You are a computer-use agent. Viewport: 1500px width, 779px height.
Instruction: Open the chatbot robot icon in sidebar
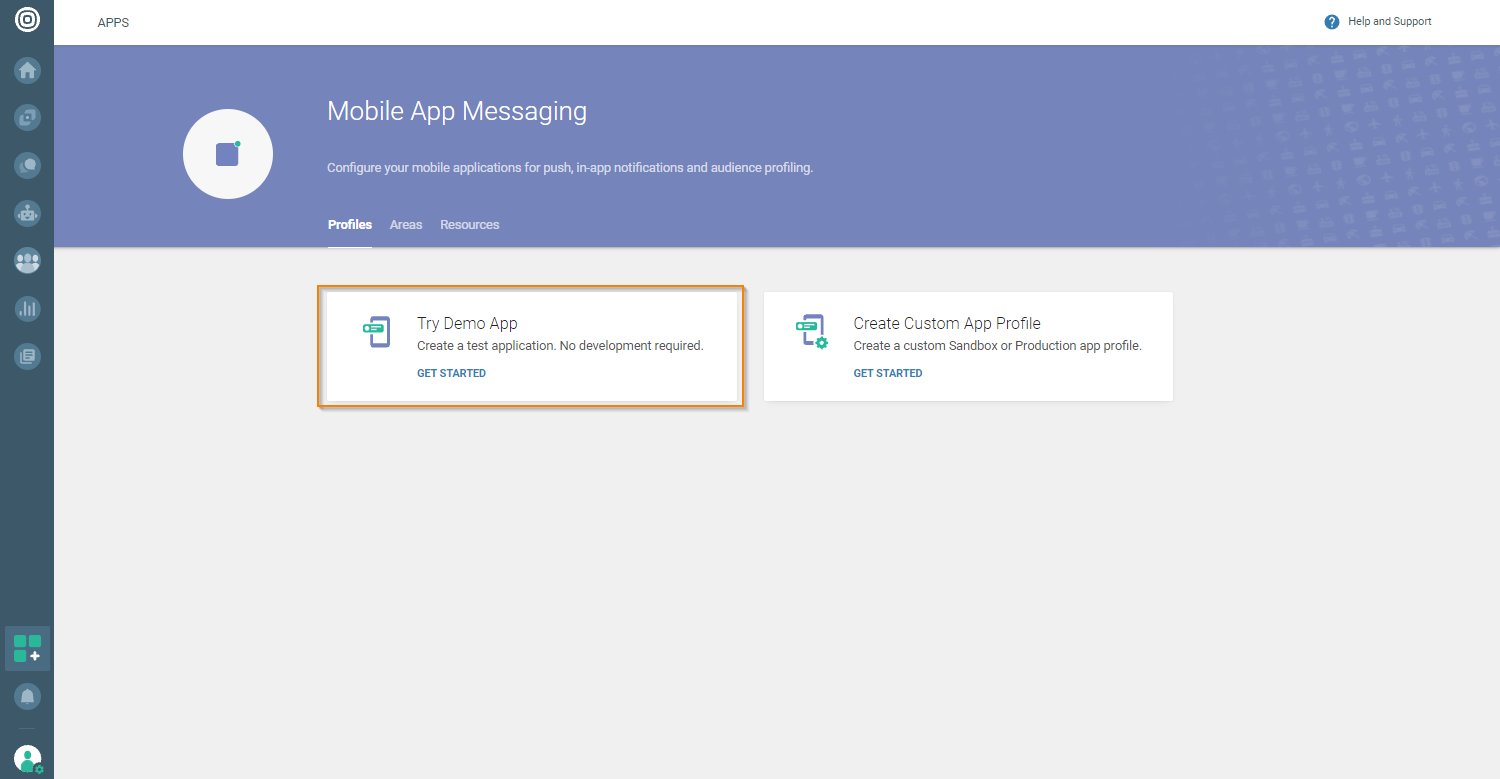pos(27,213)
